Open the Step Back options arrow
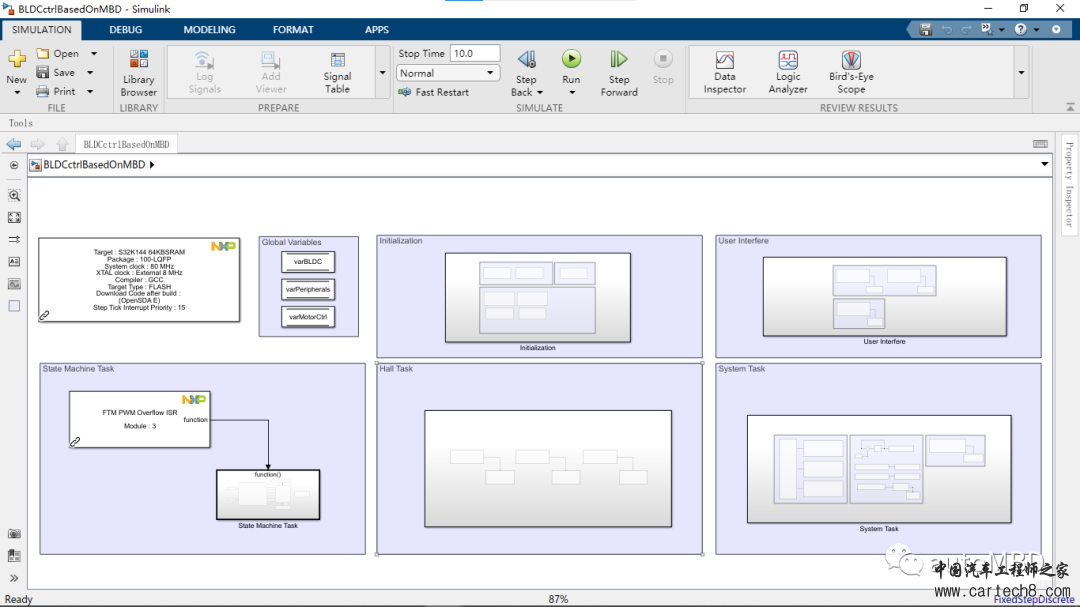 coord(540,92)
